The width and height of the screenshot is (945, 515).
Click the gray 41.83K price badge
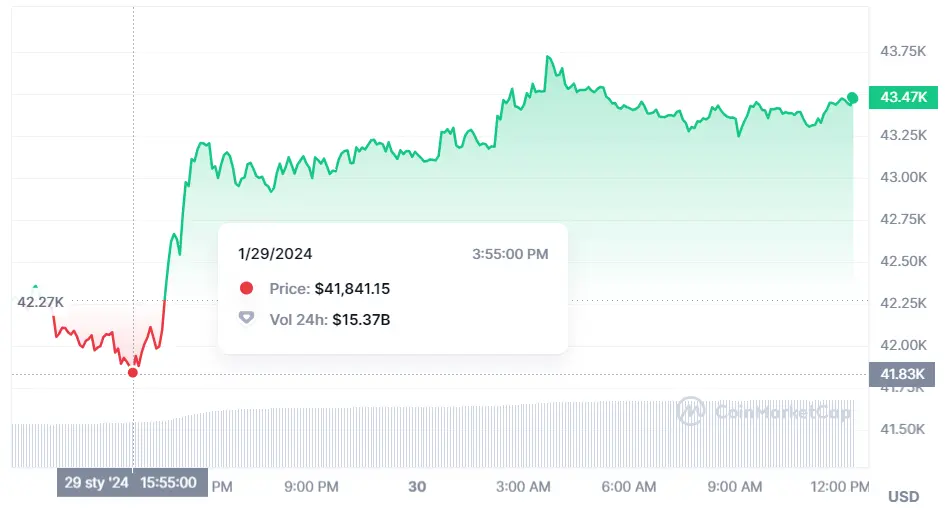pos(902,373)
